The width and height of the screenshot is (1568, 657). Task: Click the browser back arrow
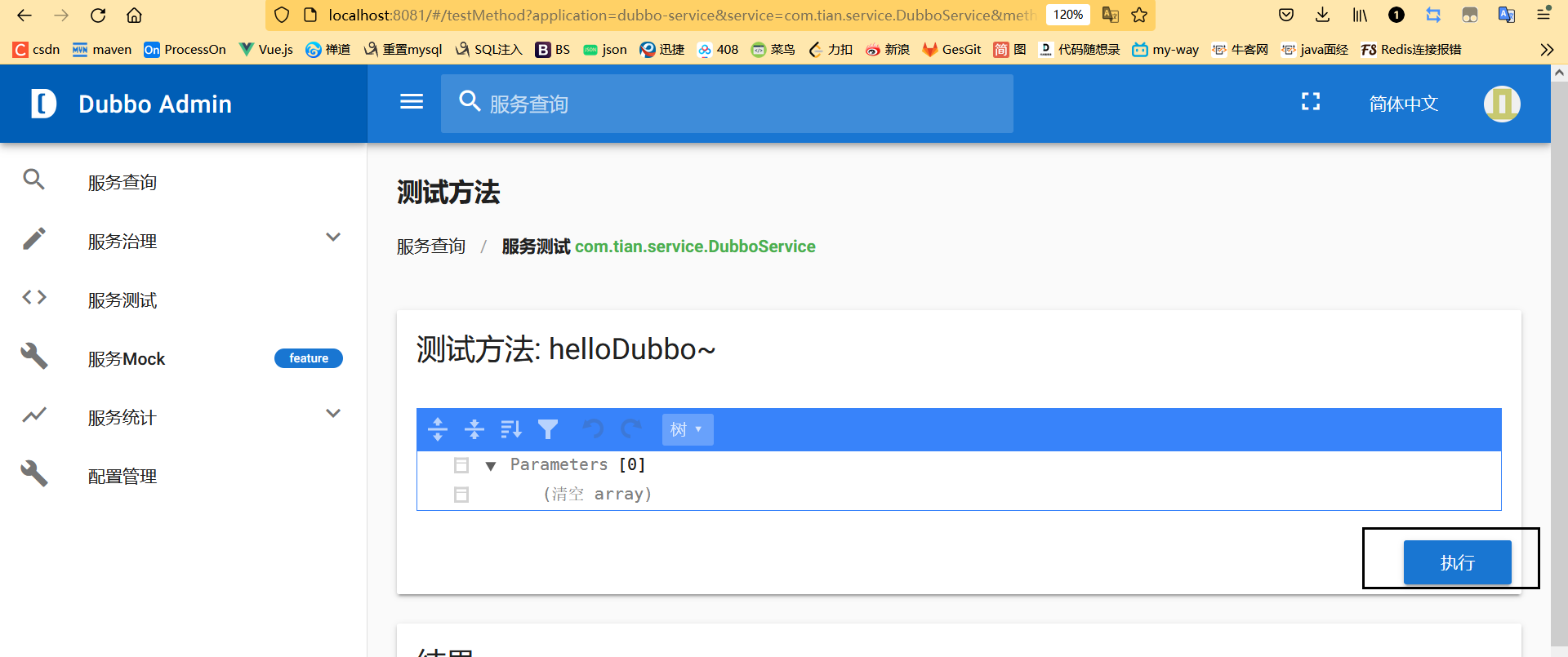24,15
